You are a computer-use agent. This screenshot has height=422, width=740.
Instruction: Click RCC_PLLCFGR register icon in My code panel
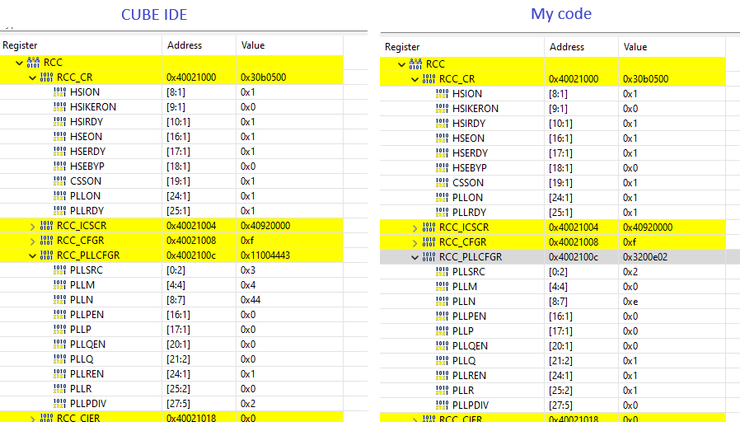click(x=429, y=257)
